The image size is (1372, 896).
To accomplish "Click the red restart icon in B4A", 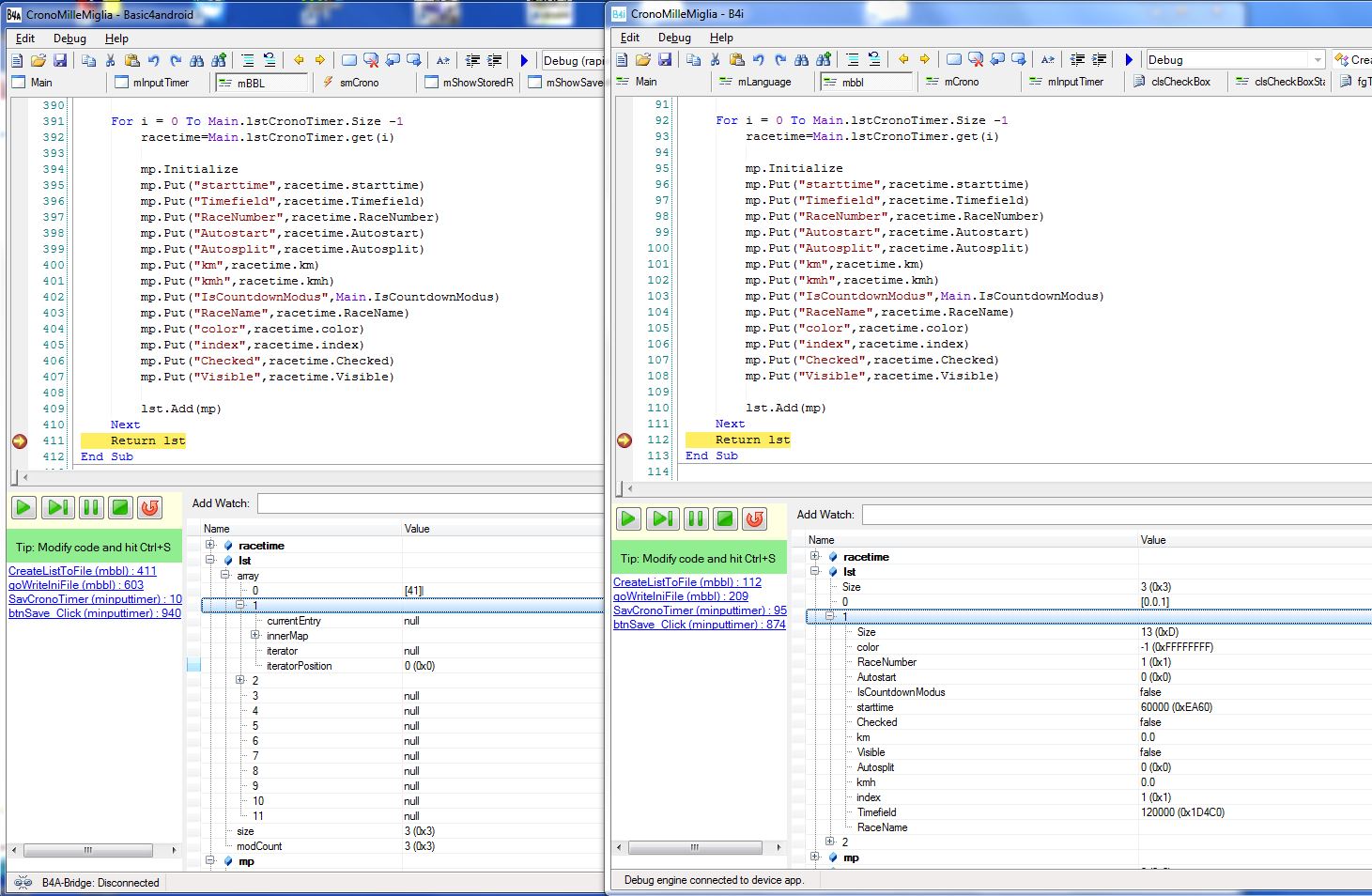I will click(149, 508).
